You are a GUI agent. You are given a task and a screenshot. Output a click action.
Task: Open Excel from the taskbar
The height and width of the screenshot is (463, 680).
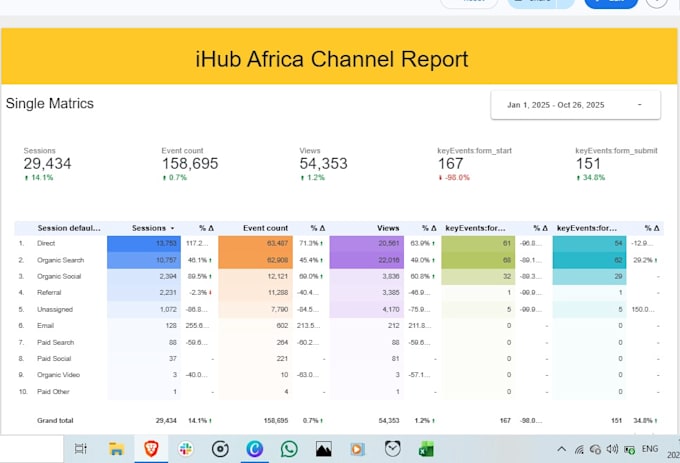[x=426, y=450]
